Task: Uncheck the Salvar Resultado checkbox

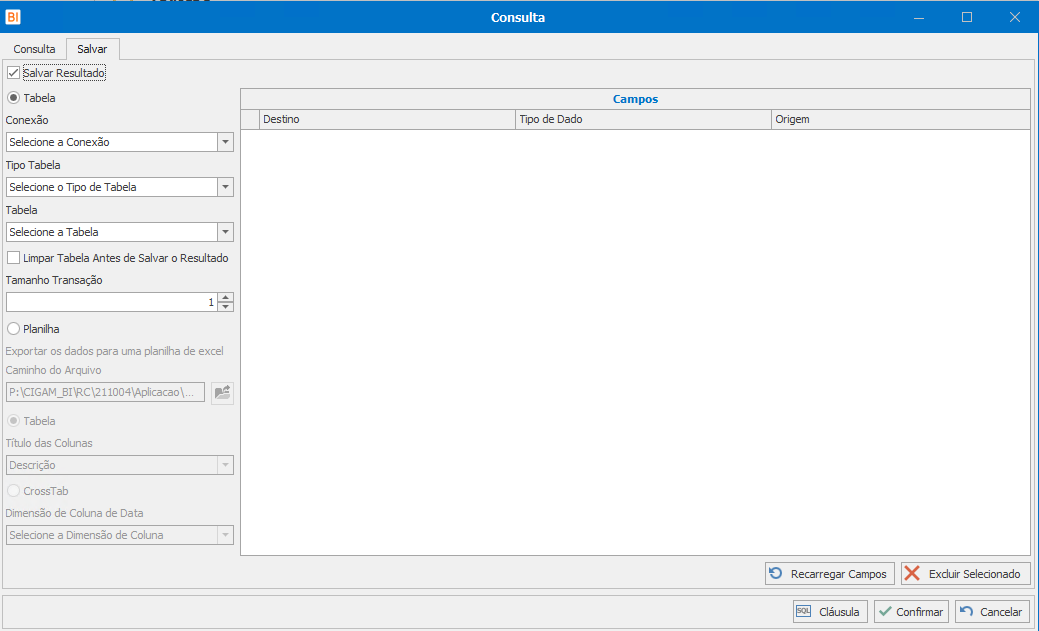Action: pos(13,73)
